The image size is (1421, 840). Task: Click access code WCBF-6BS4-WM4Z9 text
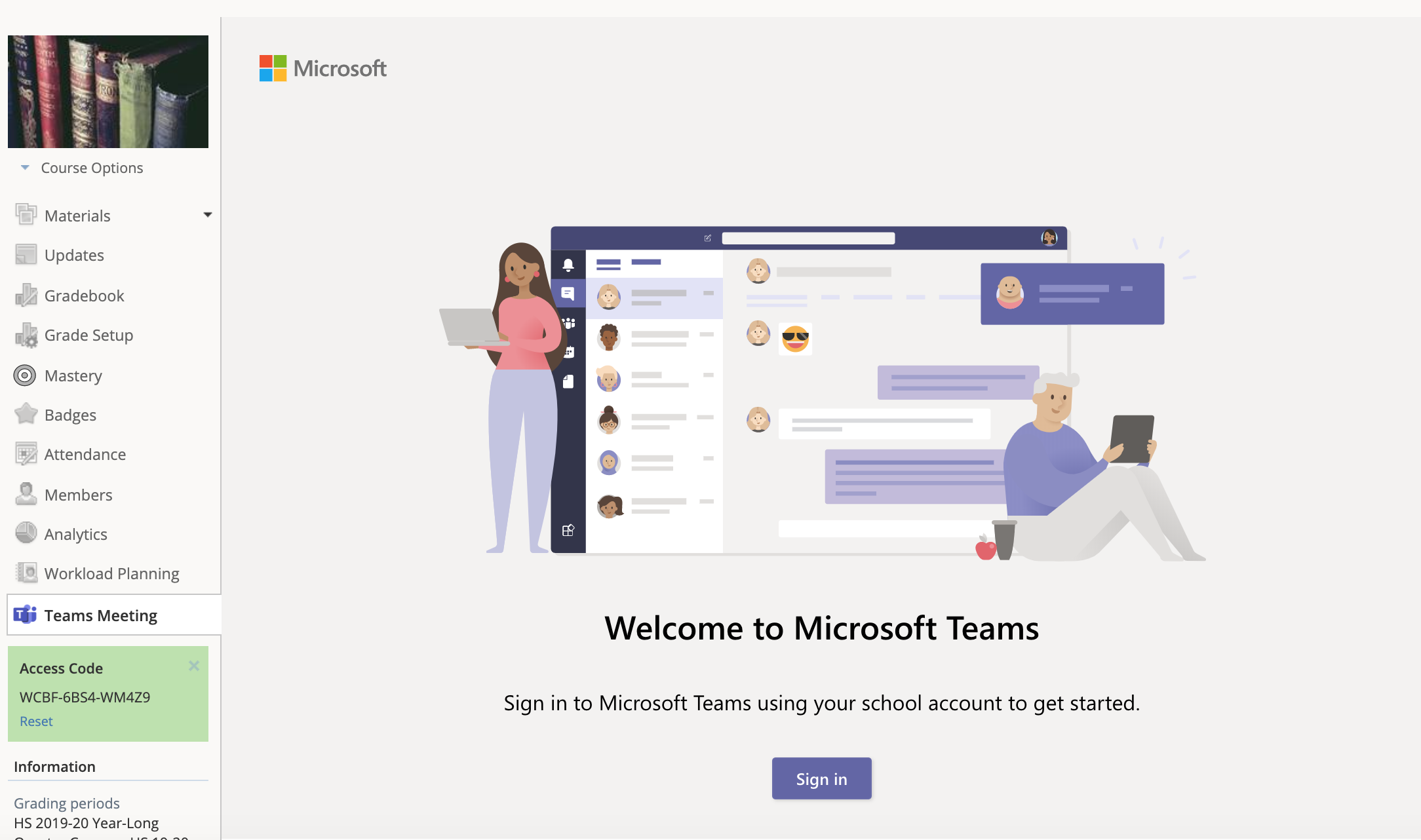pyautogui.click(x=85, y=697)
